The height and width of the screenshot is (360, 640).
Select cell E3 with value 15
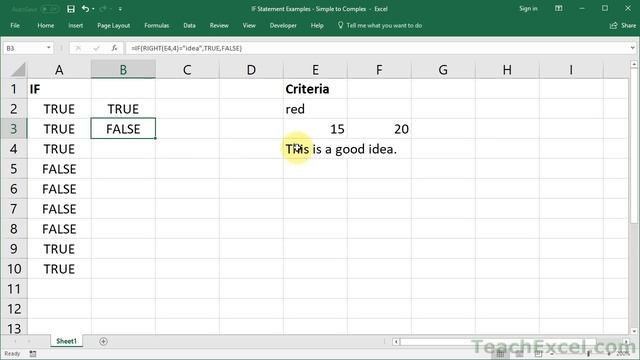tap(316, 129)
